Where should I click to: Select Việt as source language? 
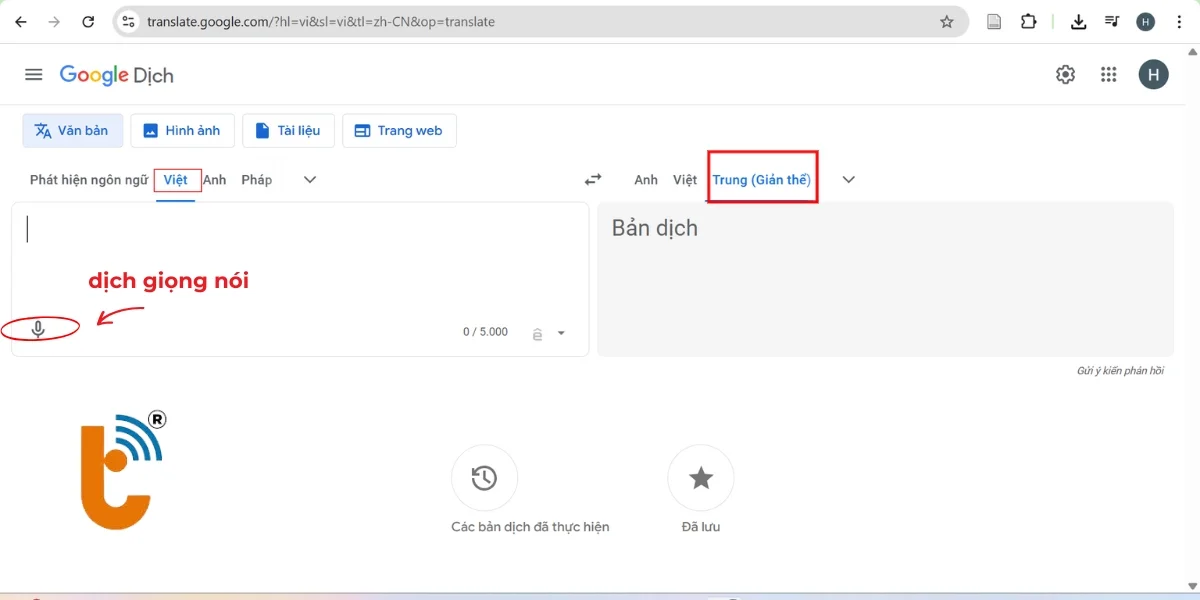(x=176, y=180)
